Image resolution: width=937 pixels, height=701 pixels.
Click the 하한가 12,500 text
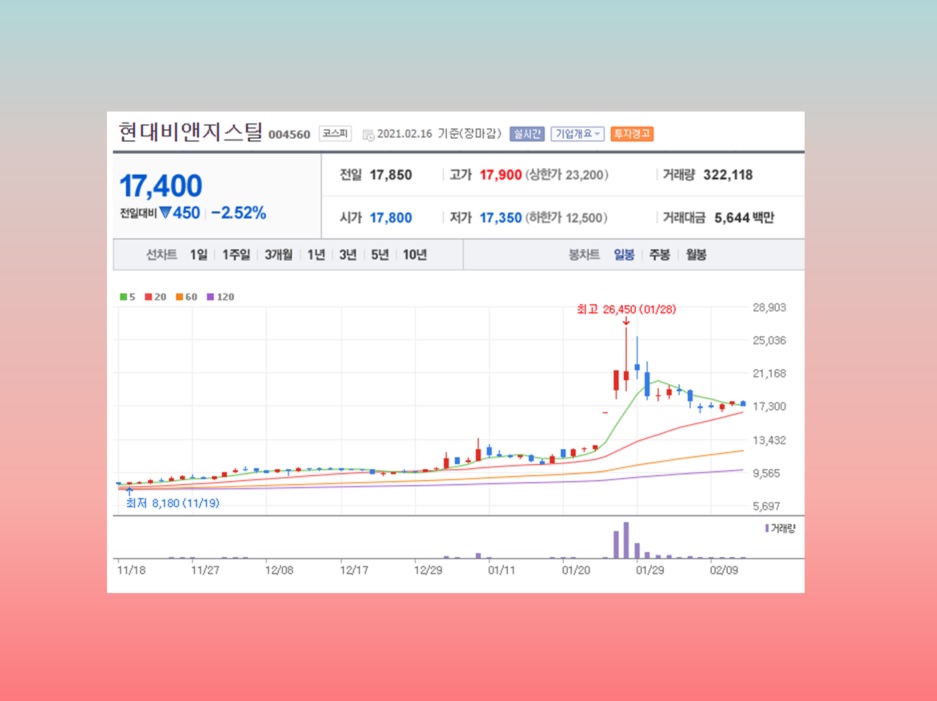[567, 218]
